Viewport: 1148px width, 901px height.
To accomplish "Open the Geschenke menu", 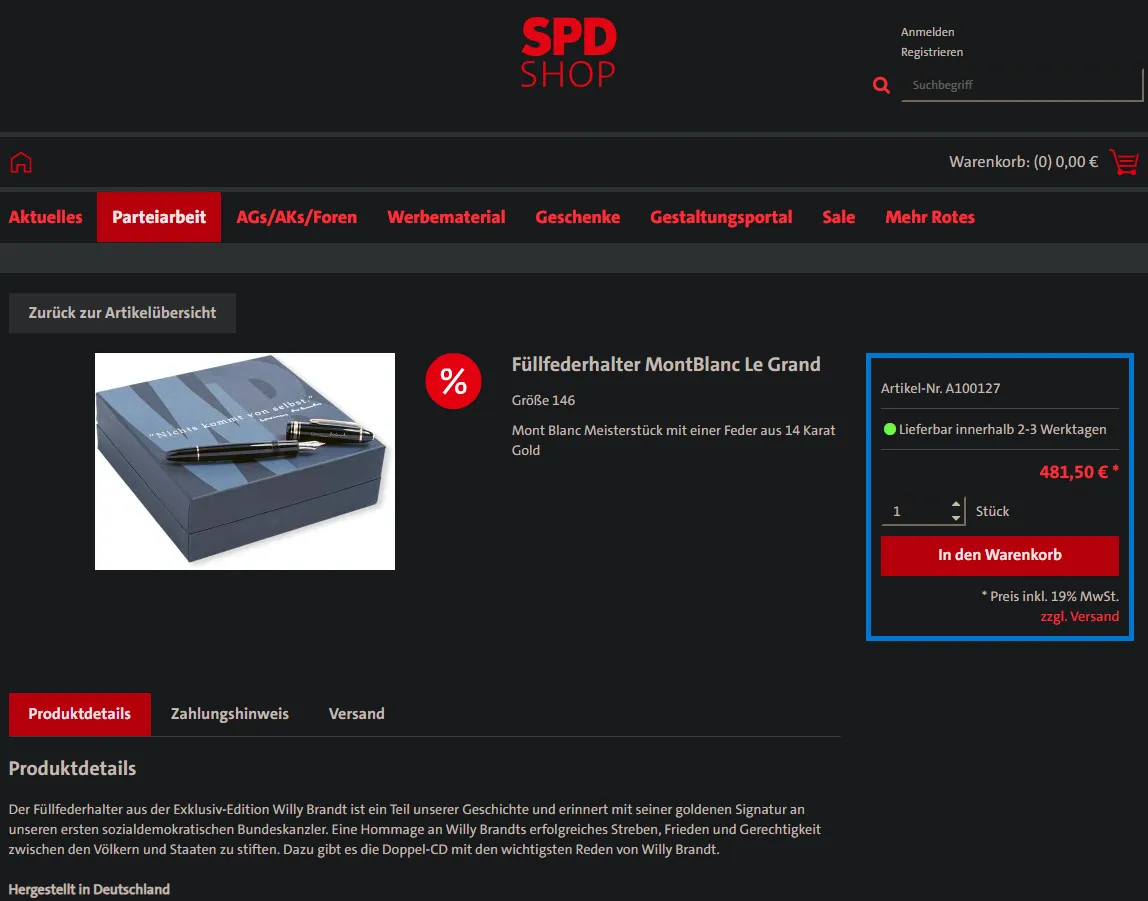I will 578,217.
